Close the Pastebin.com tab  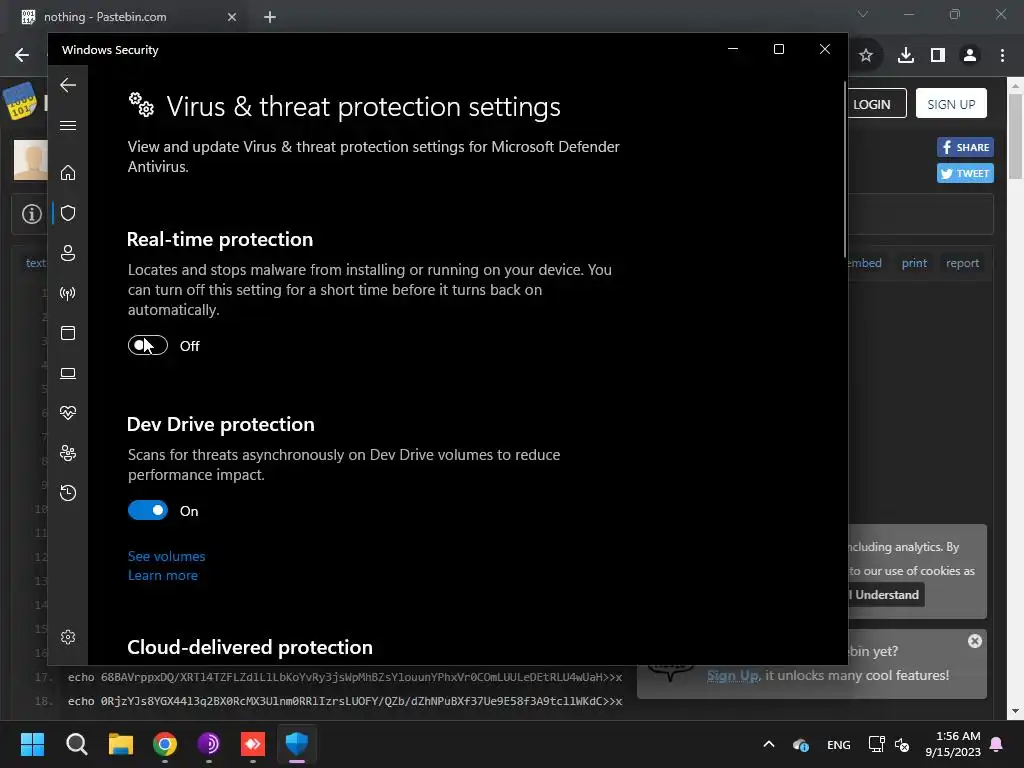232,17
